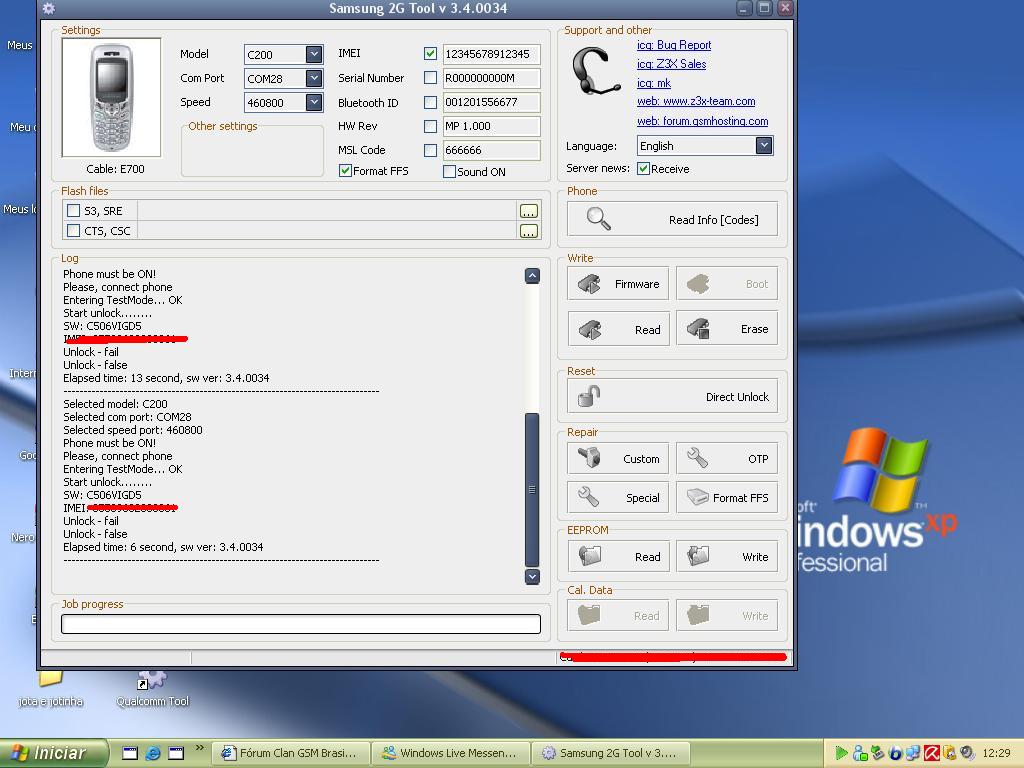
Task: Click the Iniciar start button
Action: [x=54, y=753]
